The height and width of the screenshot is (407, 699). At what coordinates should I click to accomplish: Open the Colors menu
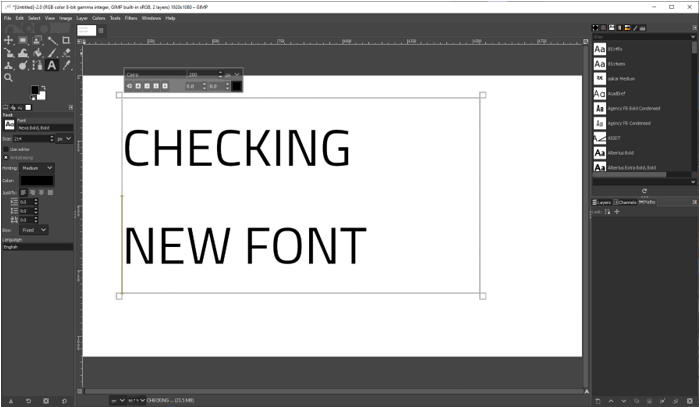[x=99, y=18]
